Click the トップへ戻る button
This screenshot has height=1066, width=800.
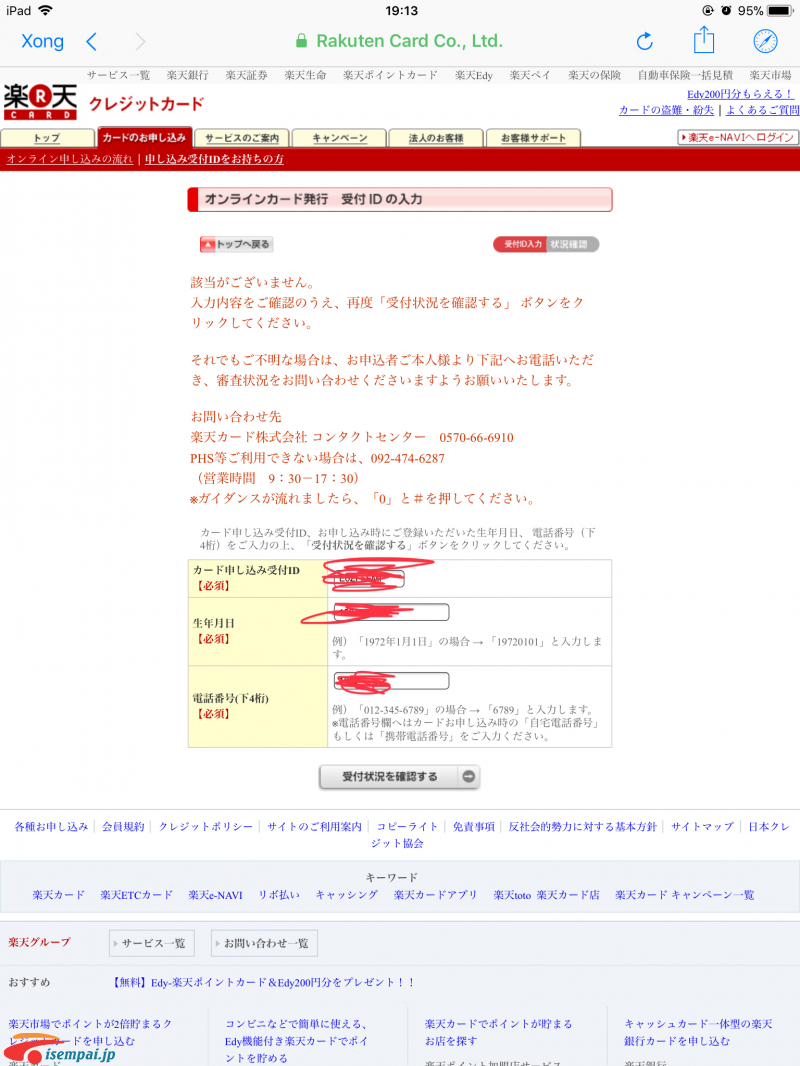pos(237,245)
